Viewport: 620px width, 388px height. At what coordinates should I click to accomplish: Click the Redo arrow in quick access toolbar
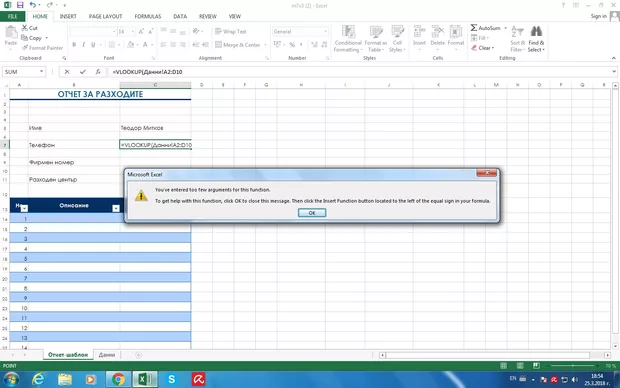pos(49,5)
